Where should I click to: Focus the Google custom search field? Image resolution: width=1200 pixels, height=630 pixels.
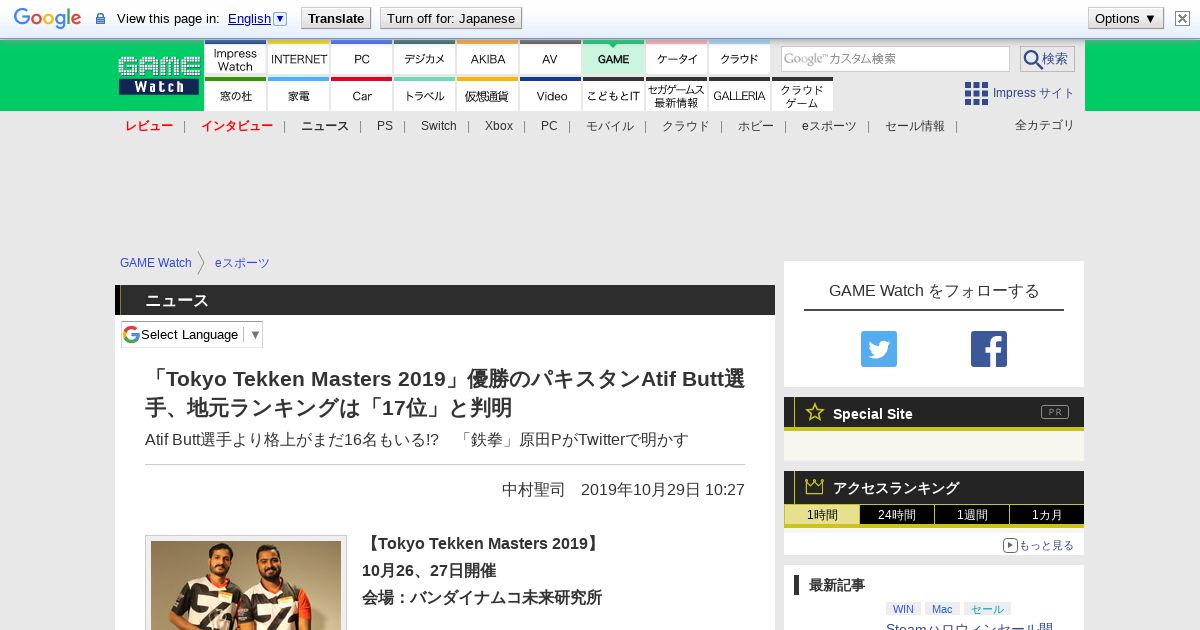(895, 59)
